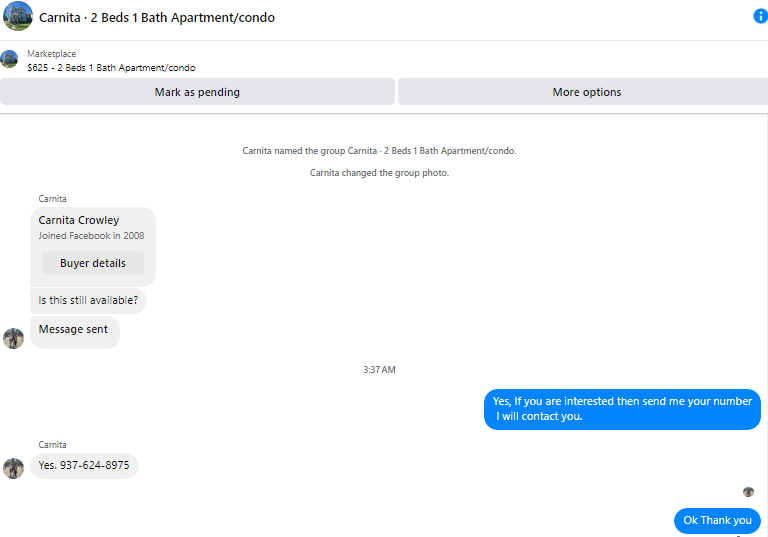Click the seen-by avatar indicator

748,492
